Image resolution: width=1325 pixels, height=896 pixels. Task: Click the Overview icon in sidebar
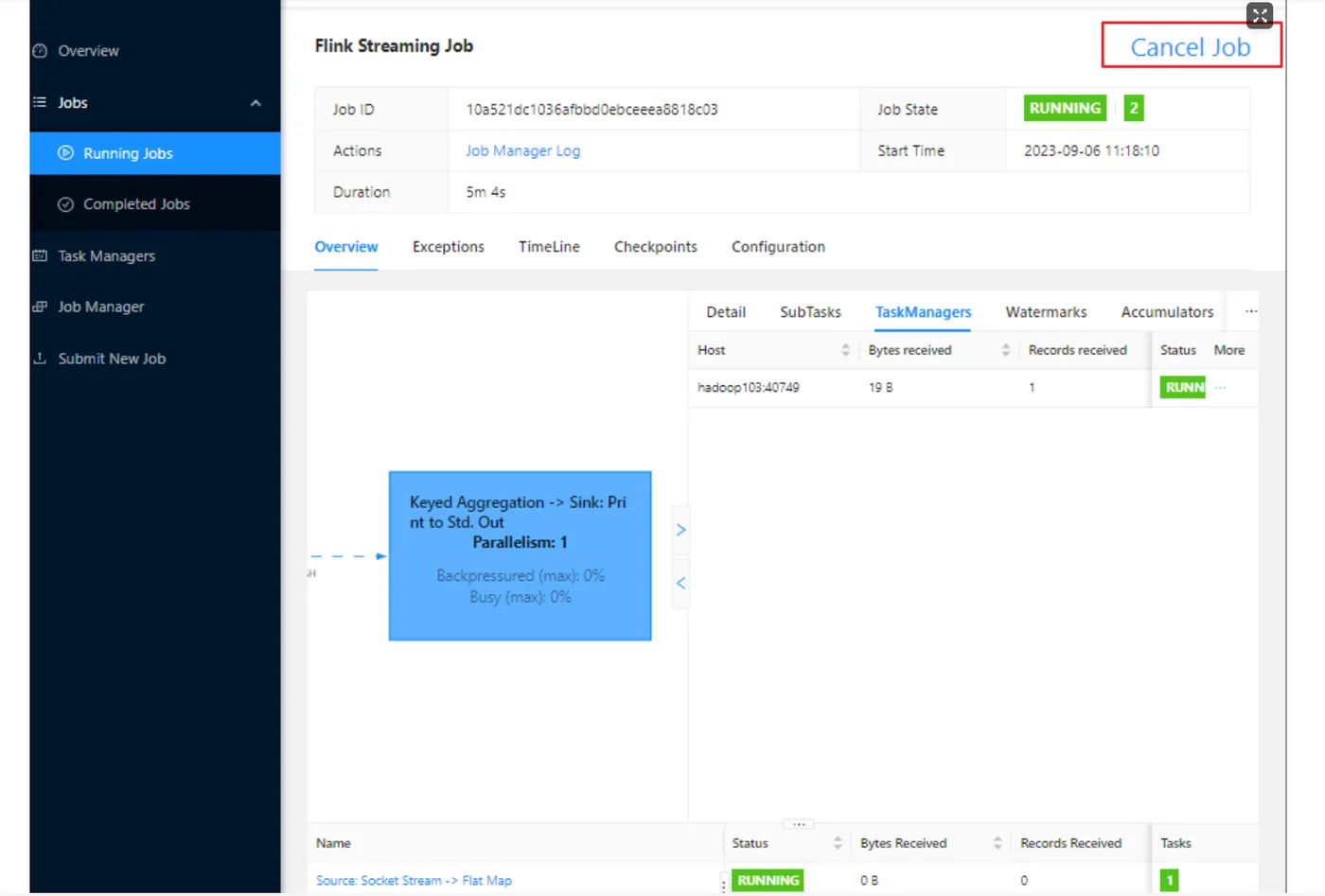click(x=40, y=51)
